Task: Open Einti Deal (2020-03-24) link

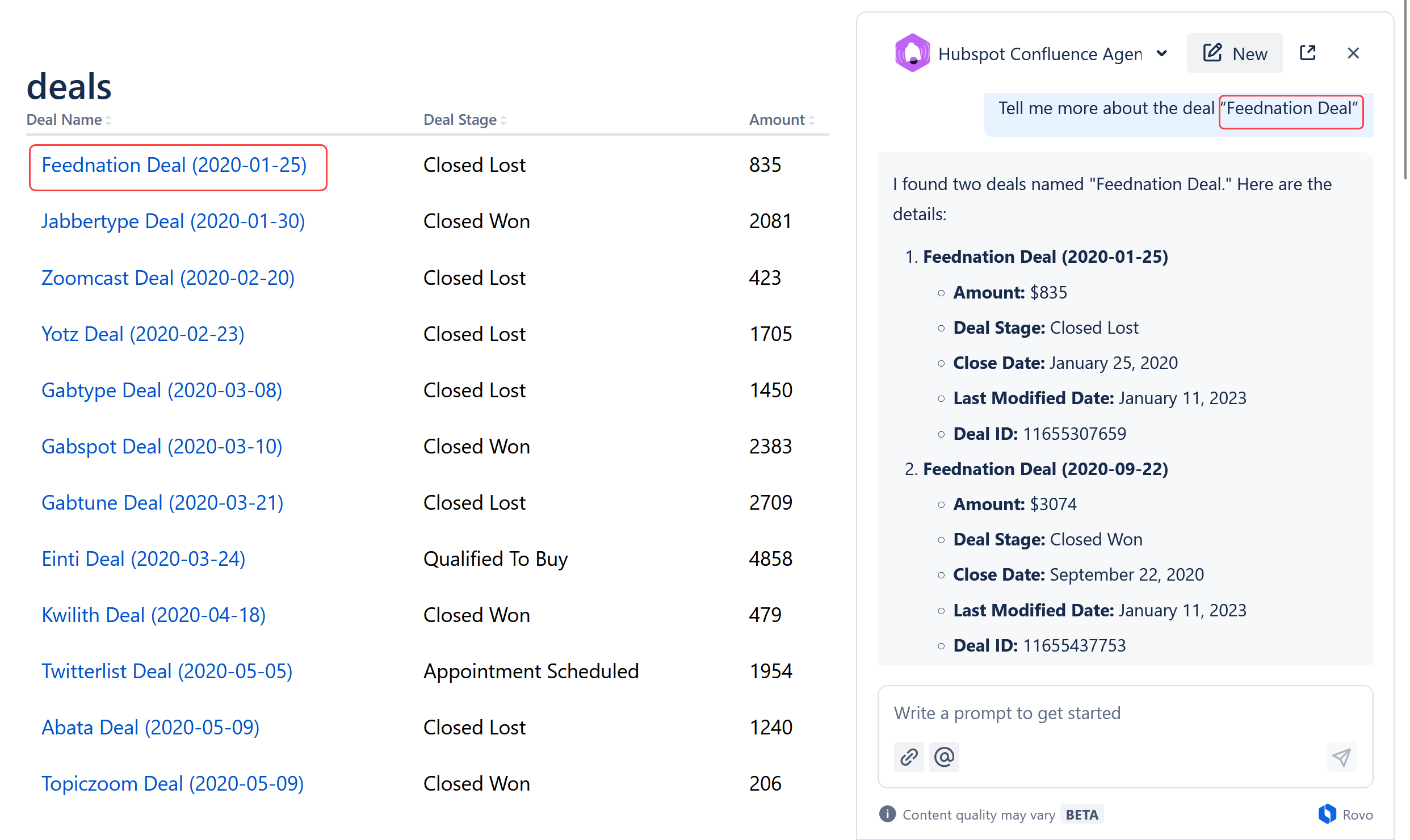Action: pyautogui.click(x=144, y=559)
